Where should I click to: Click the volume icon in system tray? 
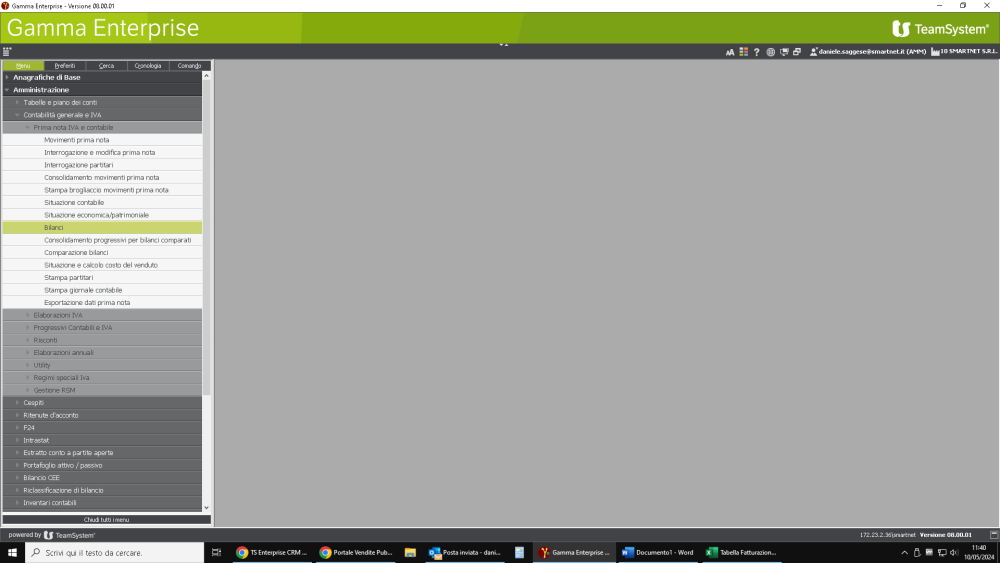tap(954, 553)
